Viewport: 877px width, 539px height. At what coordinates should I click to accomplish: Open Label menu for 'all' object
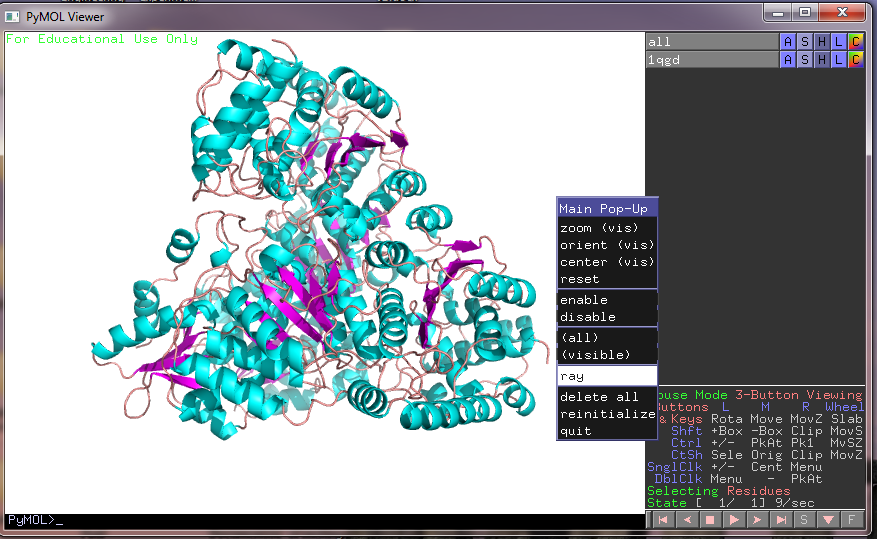tap(838, 41)
